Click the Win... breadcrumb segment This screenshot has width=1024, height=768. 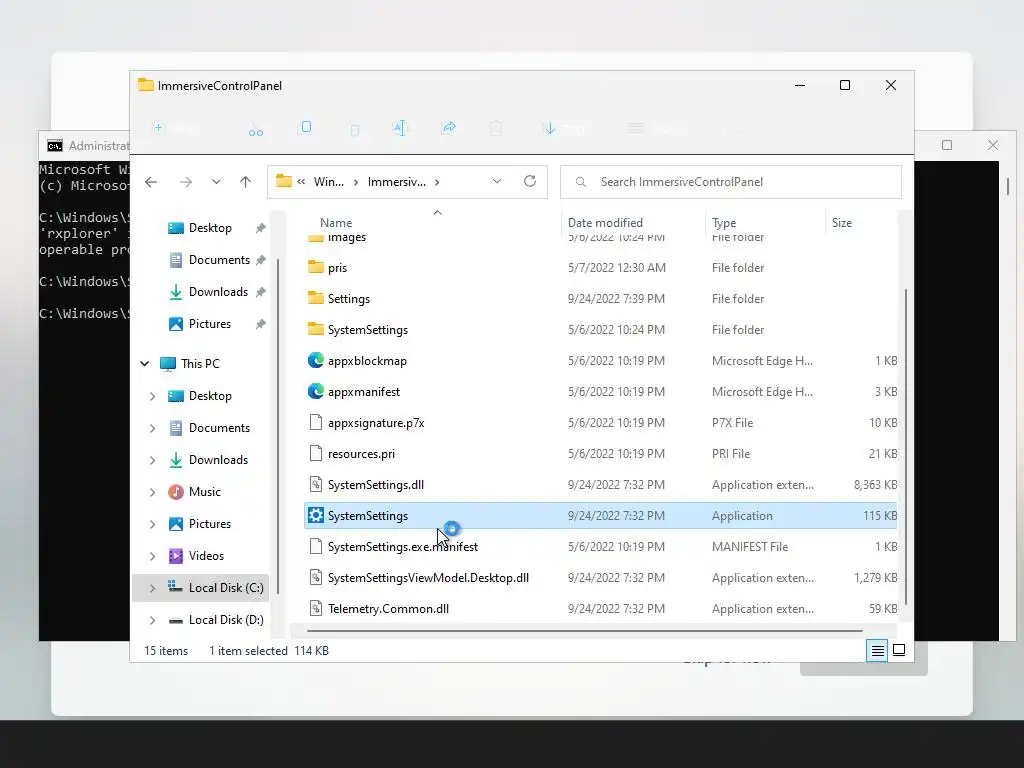(328, 182)
